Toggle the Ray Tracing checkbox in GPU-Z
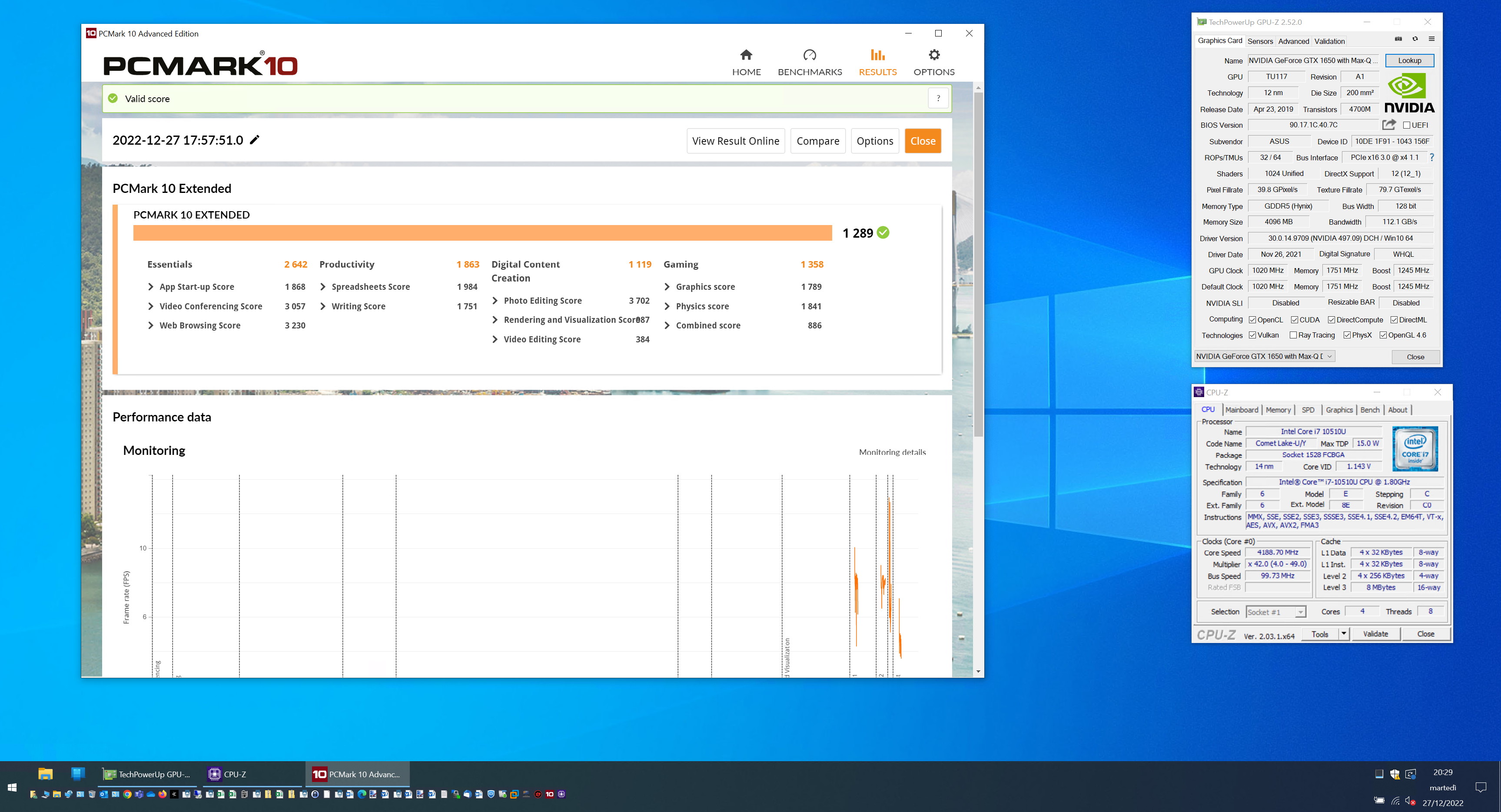The width and height of the screenshot is (1501, 812). pyautogui.click(x=1293, y=335)
